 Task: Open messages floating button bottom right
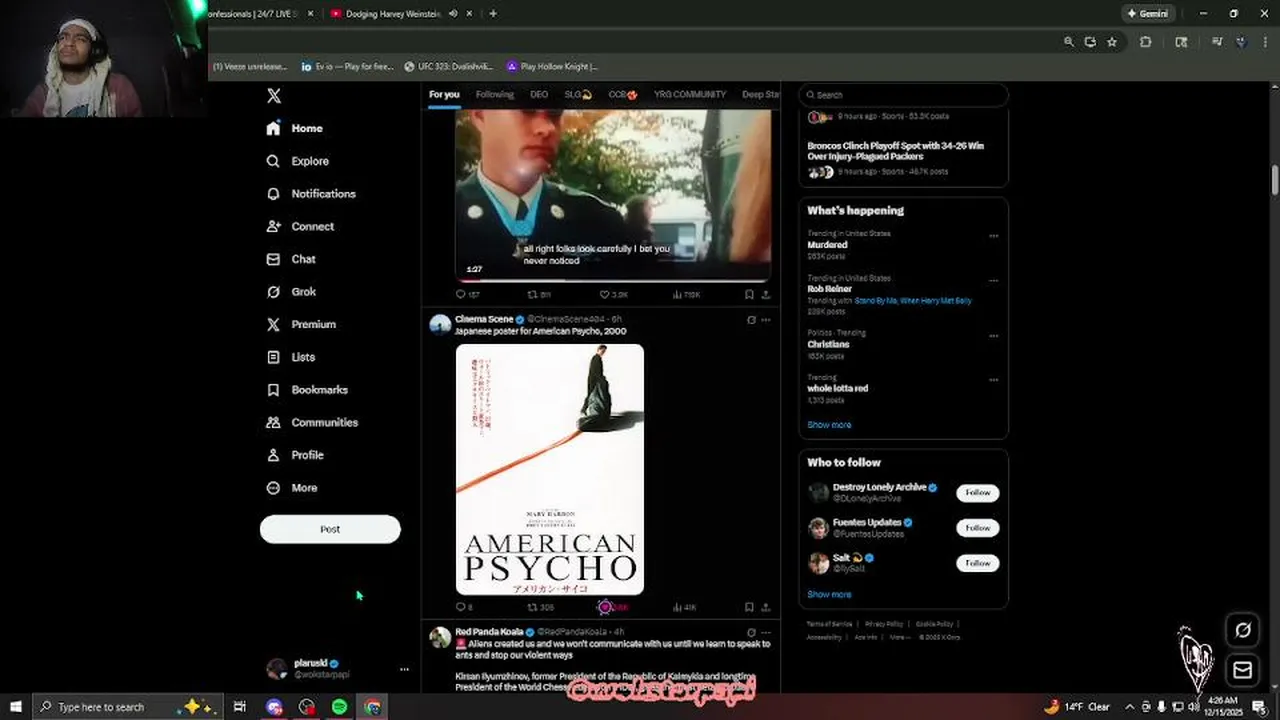(1243, 670)
